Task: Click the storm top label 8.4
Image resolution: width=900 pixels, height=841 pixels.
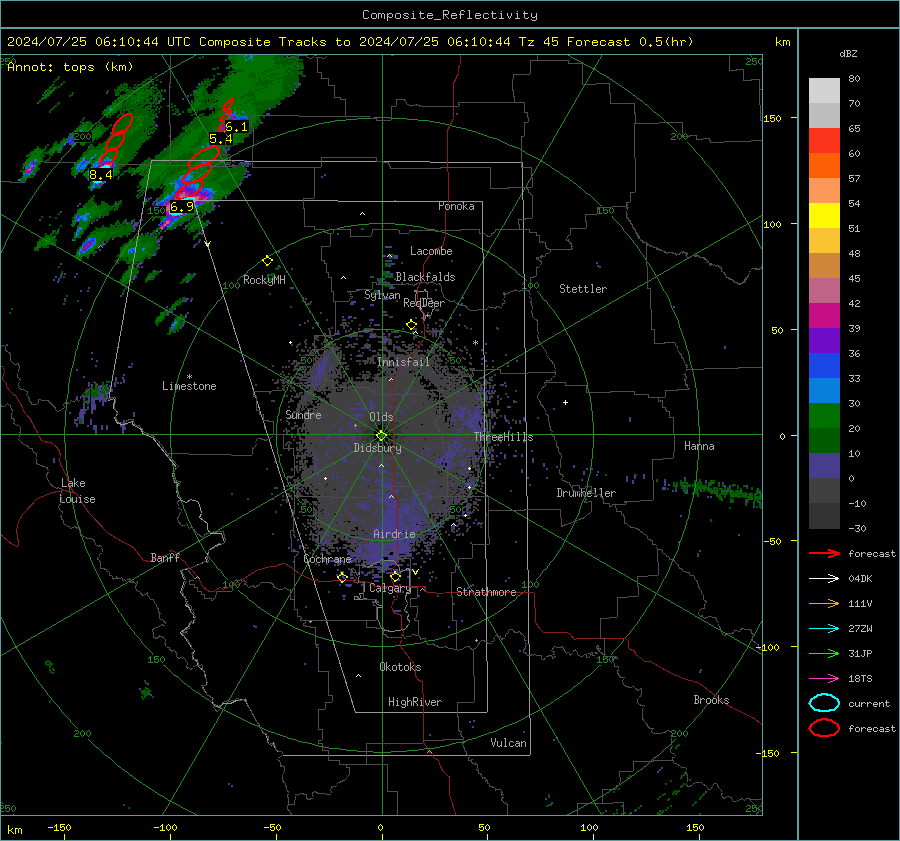Action: [x=100, y=174]
